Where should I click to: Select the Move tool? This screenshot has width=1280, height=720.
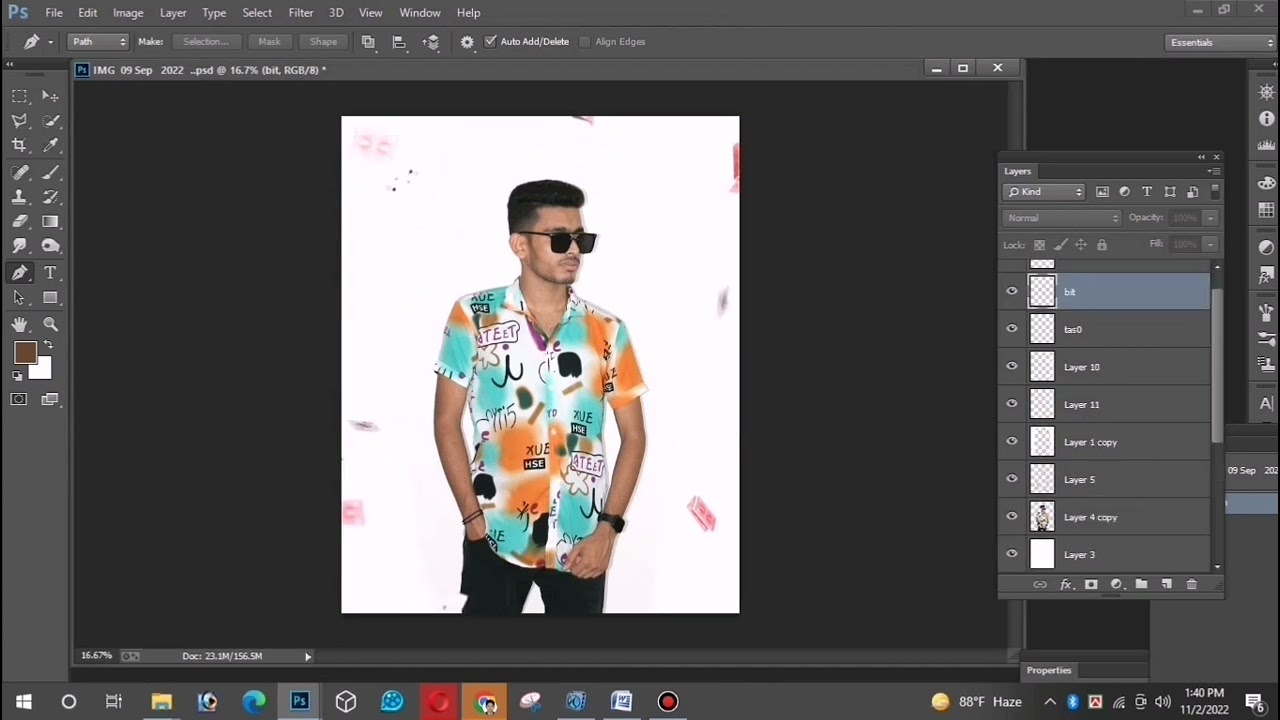(x=50, y=96)
